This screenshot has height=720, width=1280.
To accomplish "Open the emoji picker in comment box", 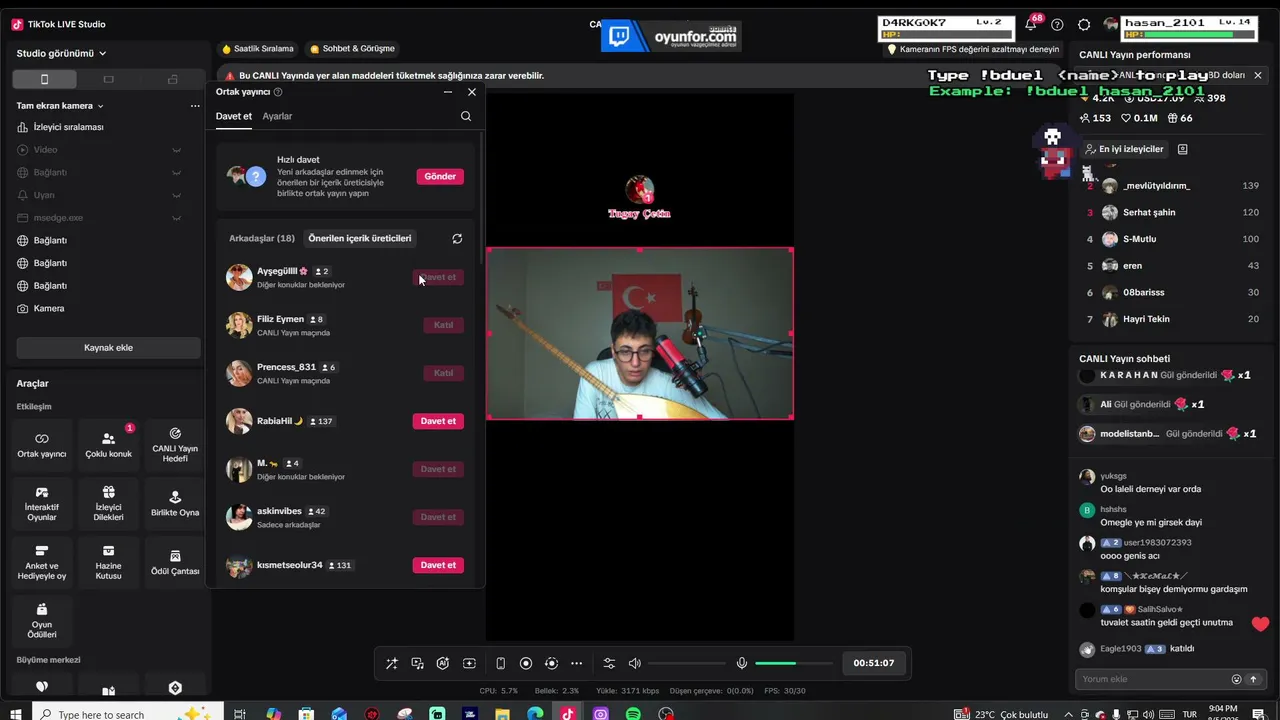I will [x=1236, y=679].
